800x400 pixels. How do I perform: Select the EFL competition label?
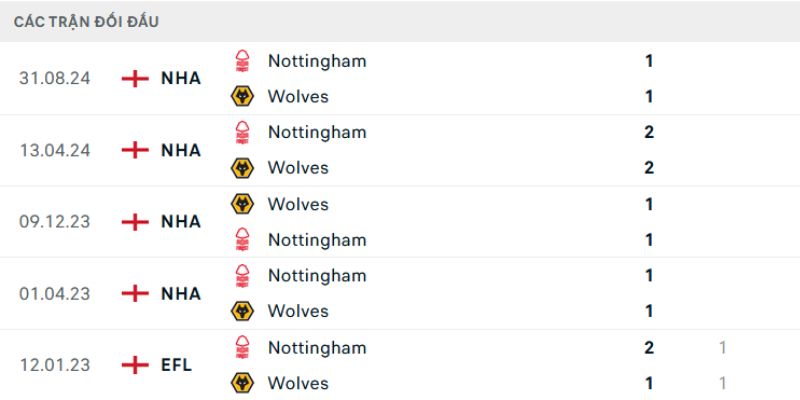[x=176, y=365]
